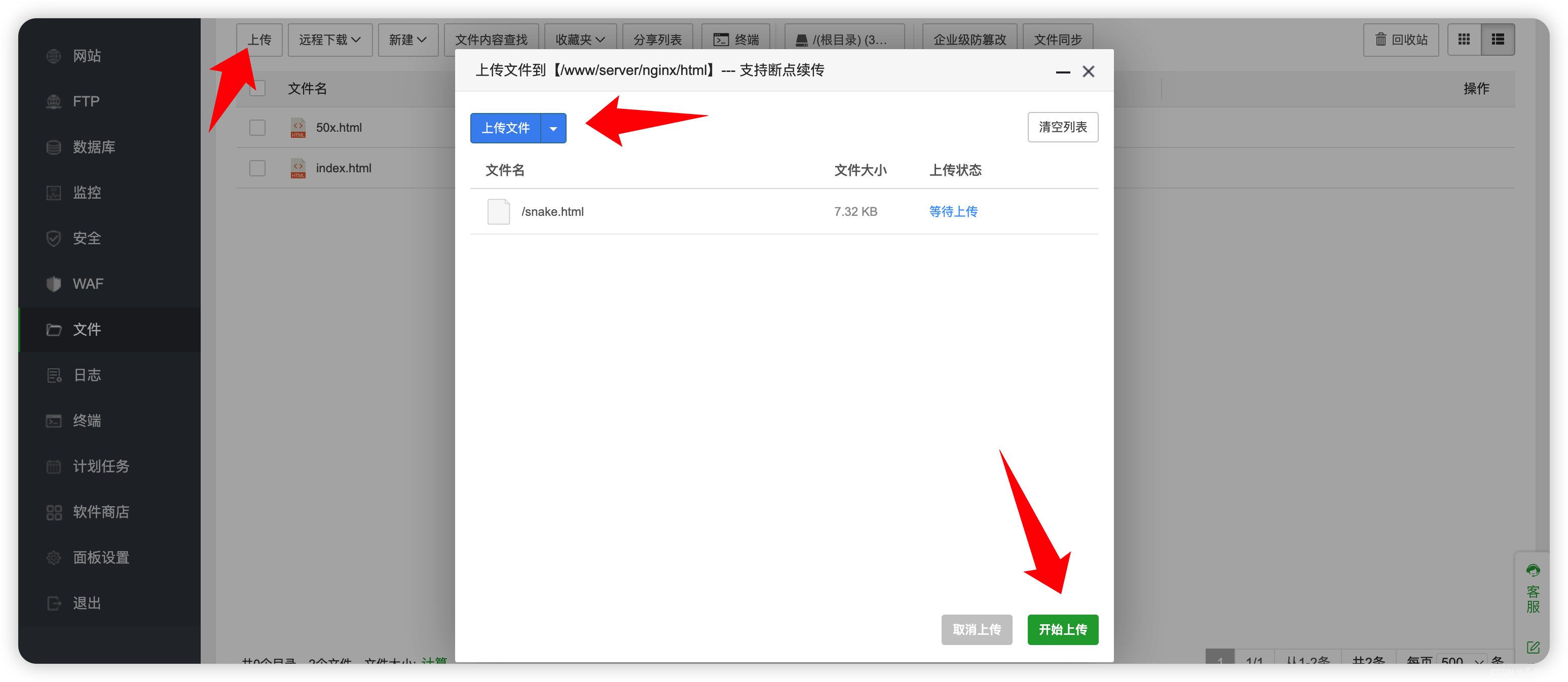Screen dimensions: 1568x682
Task: Click the 终端 terminal icon in sidebar
Action: point(54,421)
